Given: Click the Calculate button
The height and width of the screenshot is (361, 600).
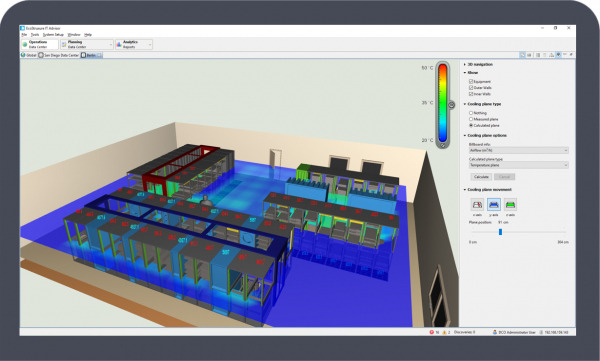Looking at the screenshot, I should 481,176.
